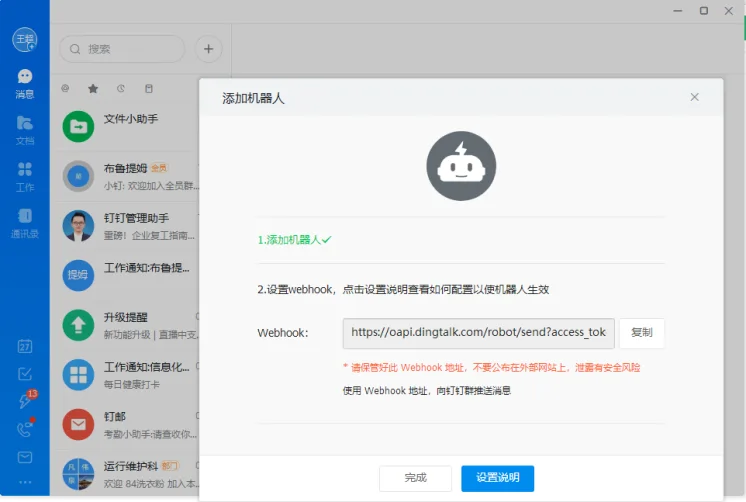Select the clock filter icon above chat list
This screenshot has height=502, width=746.
pos(121,89)
